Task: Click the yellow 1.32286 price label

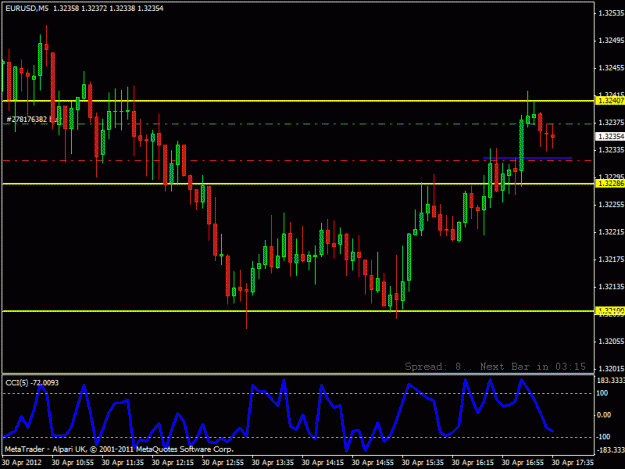Action: 610,183
